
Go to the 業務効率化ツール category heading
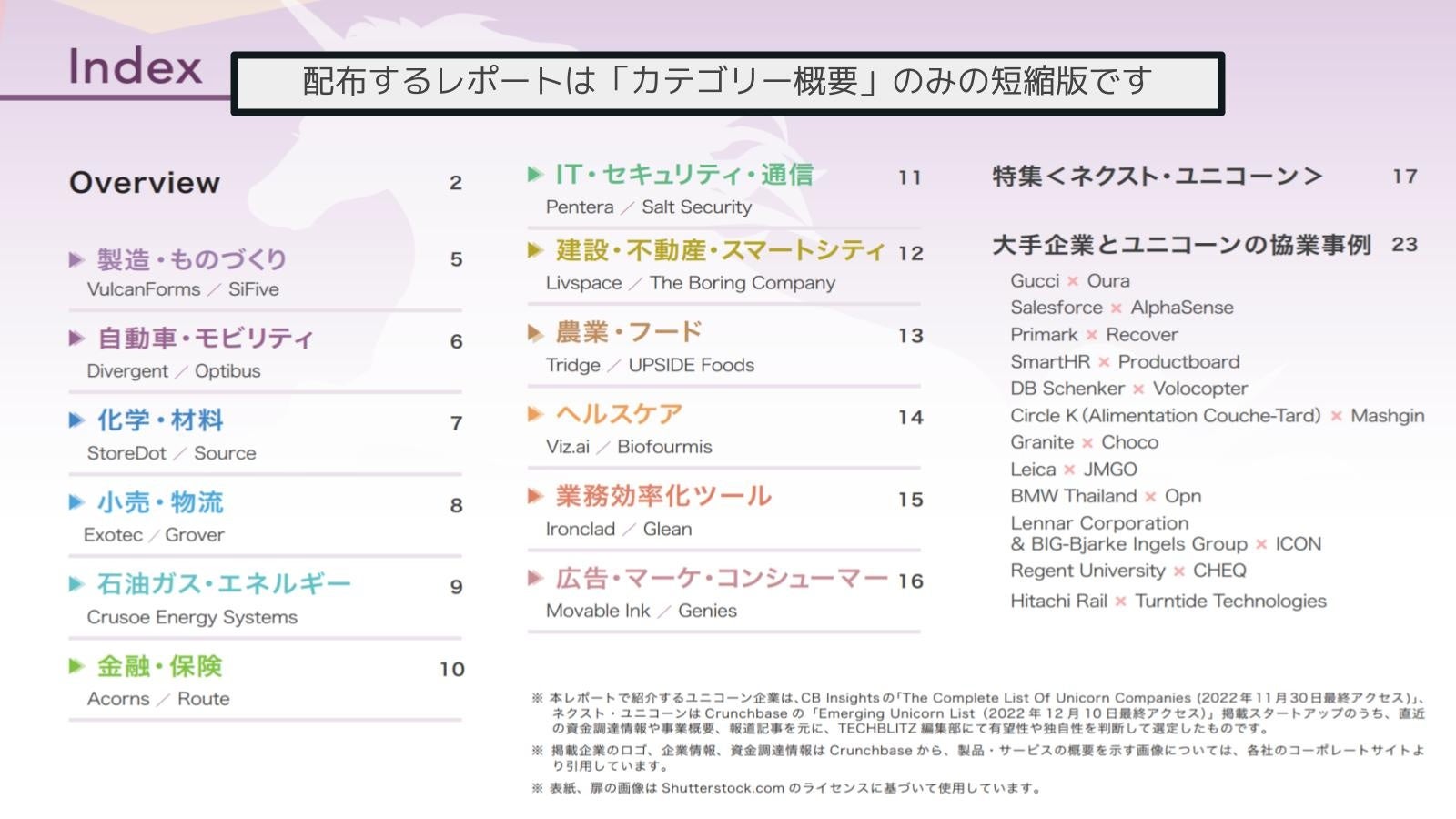pyautogui.click(x=664, y=496)
